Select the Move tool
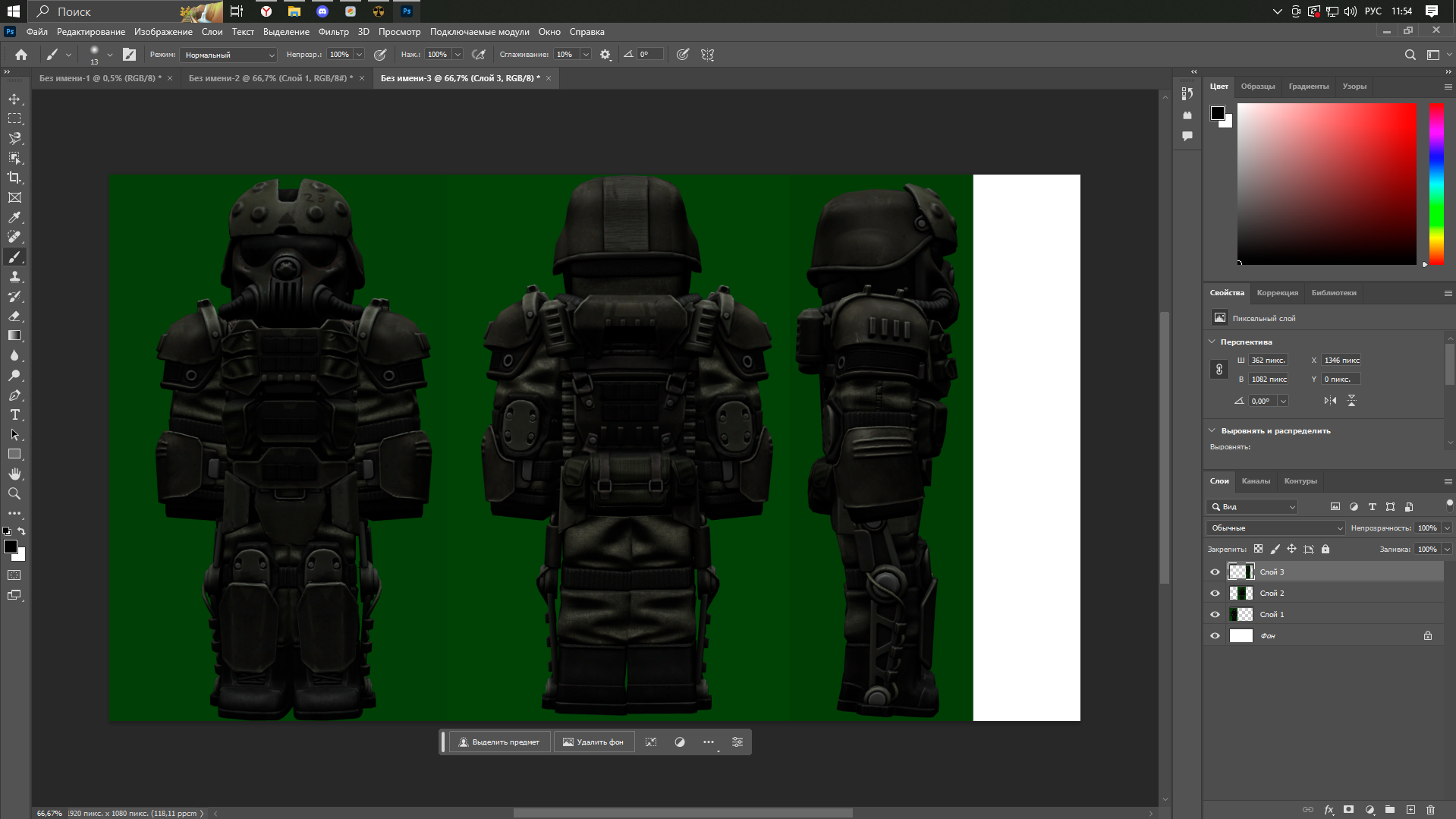Viewport: 1456px width, 819px height. coord(14,99)
